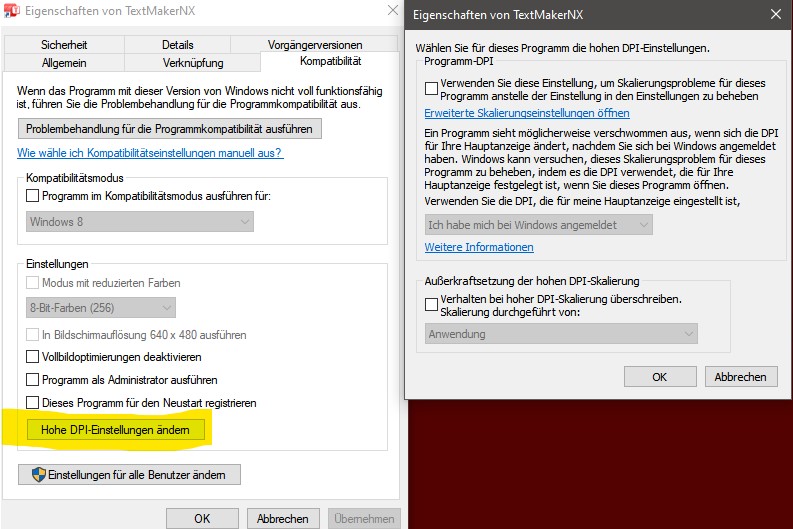Image resolution: width=793 pixels, height=529 pixels.
Task: Click the 'Programm-DPI' group label
Action: pos(459,61)
